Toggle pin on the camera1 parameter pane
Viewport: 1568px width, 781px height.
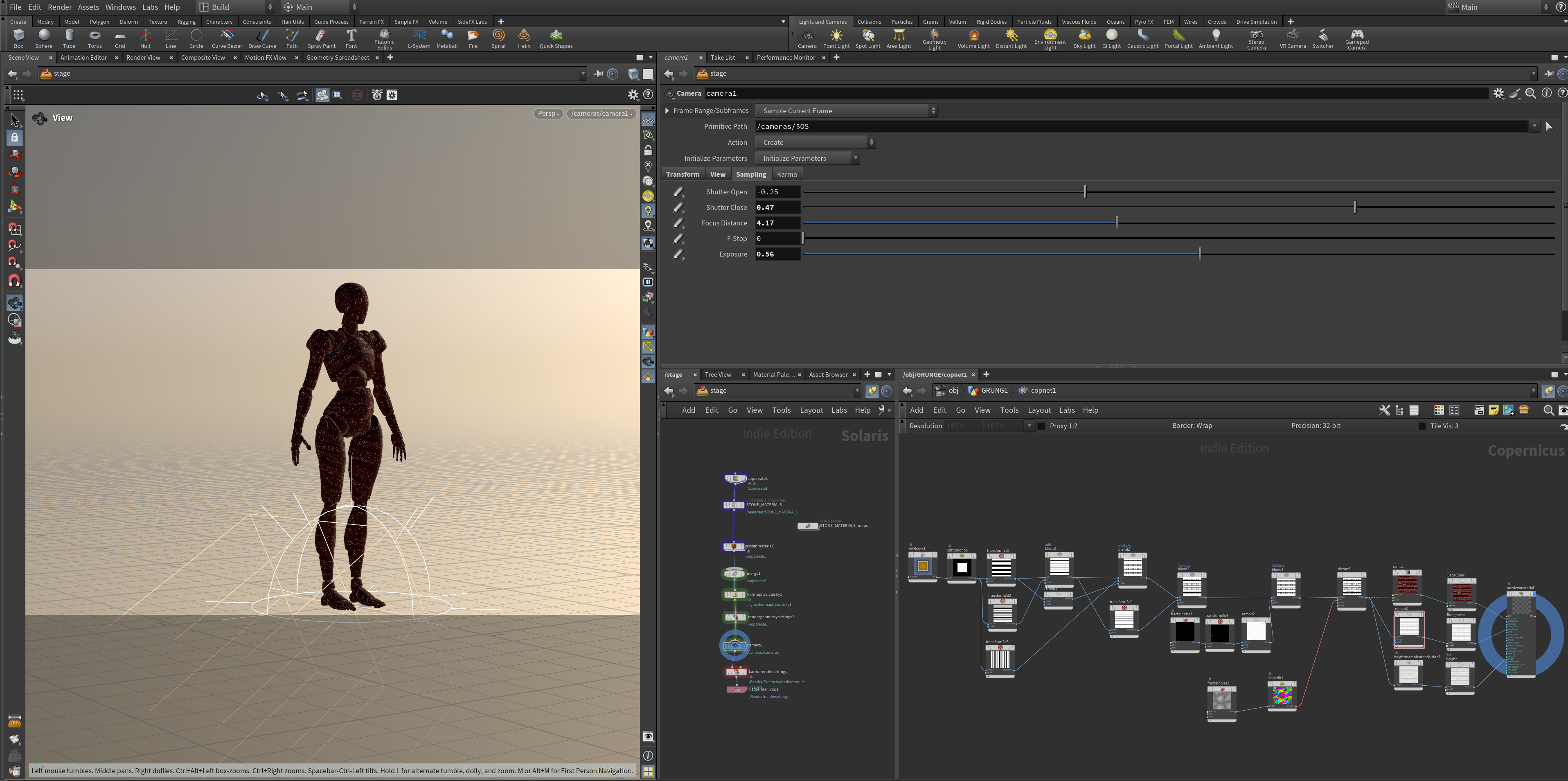(1548, 74)
